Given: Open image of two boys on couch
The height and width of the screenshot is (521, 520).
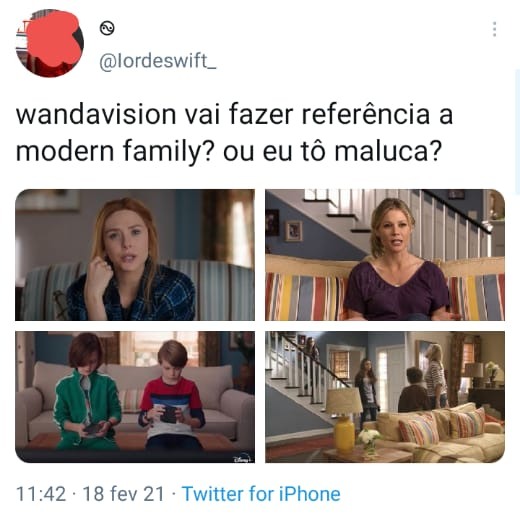Looking at the screenshot, I should click(x=135, y=397).
